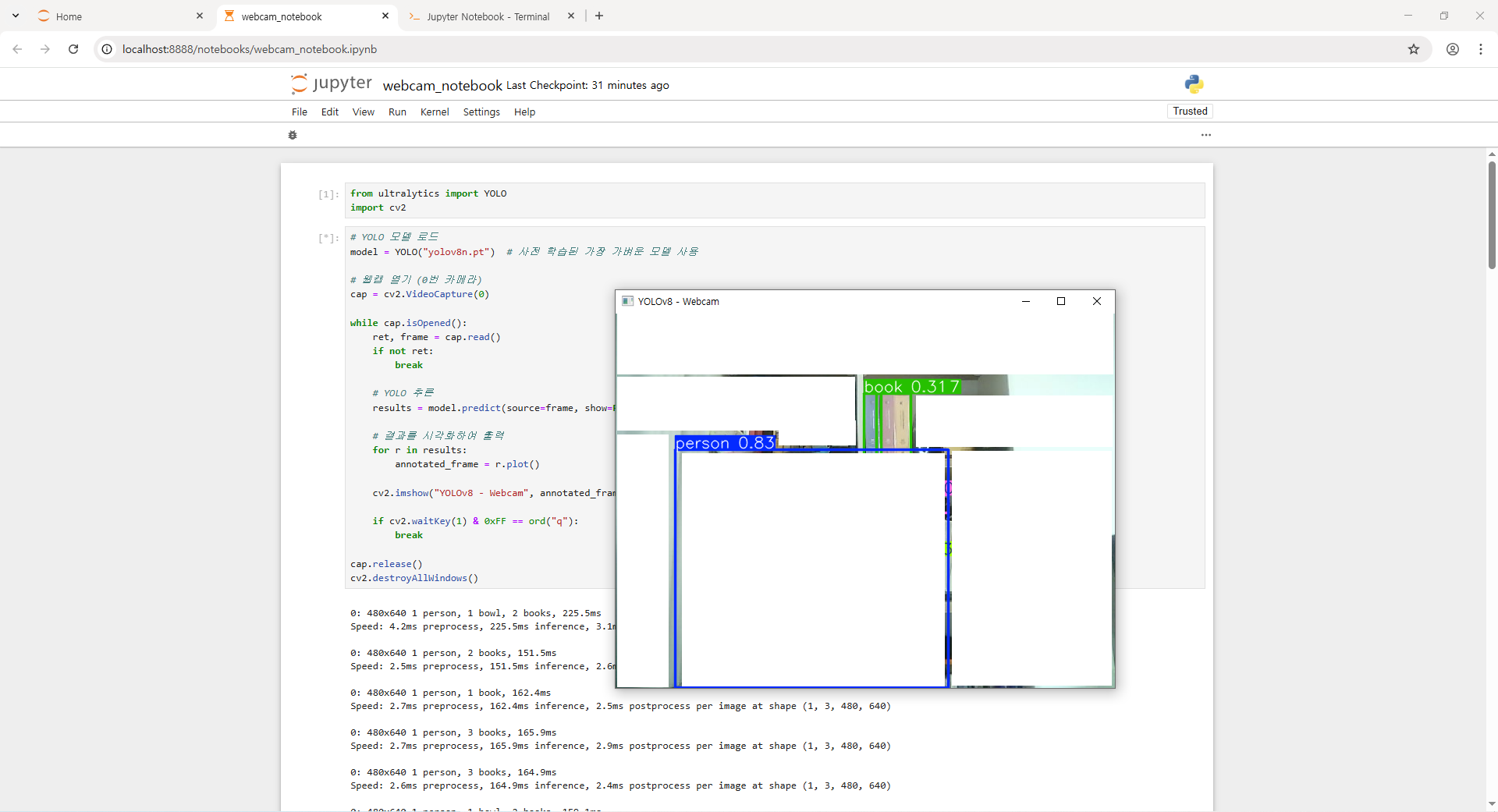Screen dimensions: 1498x812
Task: Click the YOLOv8 - Webcam window icon
Action: tap(627, 301)
